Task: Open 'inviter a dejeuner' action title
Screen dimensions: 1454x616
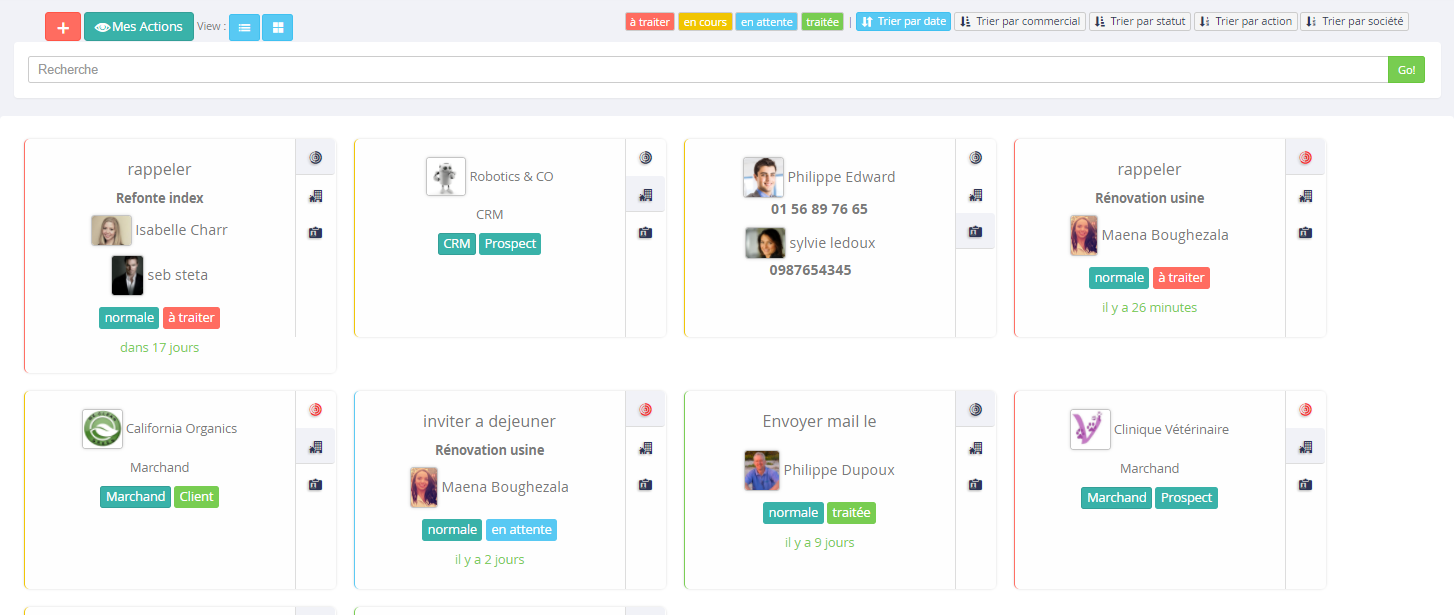Action: coord(489,421)
